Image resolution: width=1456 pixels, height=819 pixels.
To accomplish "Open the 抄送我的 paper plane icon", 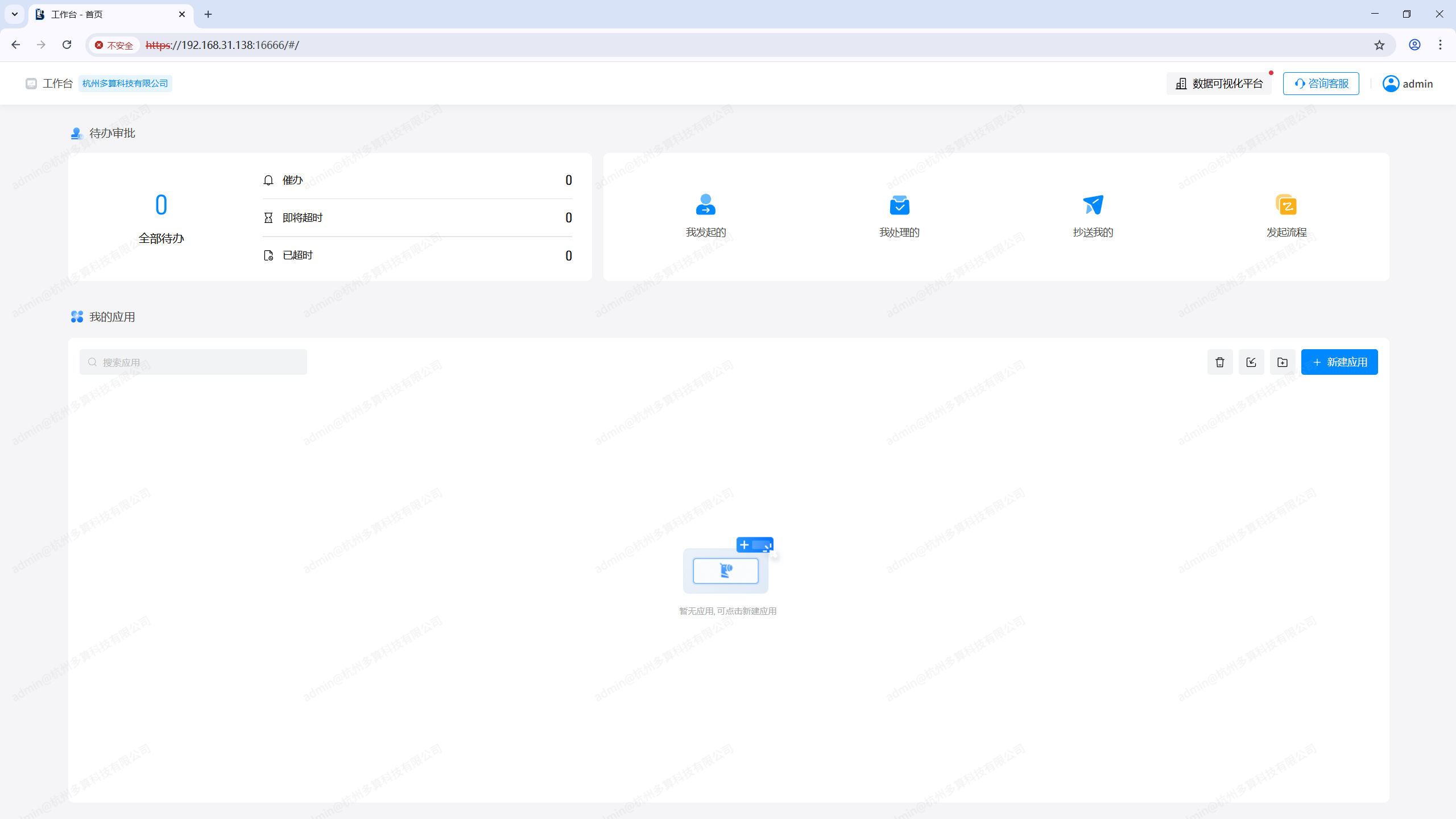I will tap(1093, 205).
